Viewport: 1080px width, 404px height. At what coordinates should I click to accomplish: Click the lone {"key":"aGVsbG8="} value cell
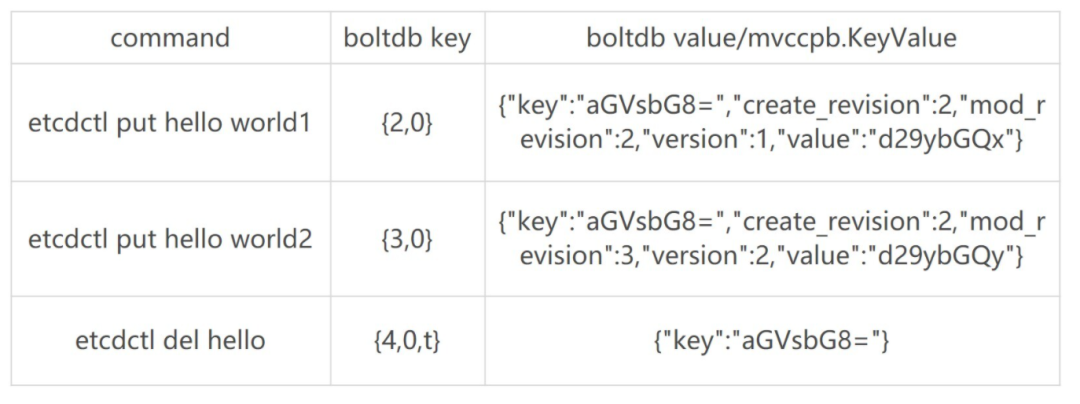coord(771,341)
